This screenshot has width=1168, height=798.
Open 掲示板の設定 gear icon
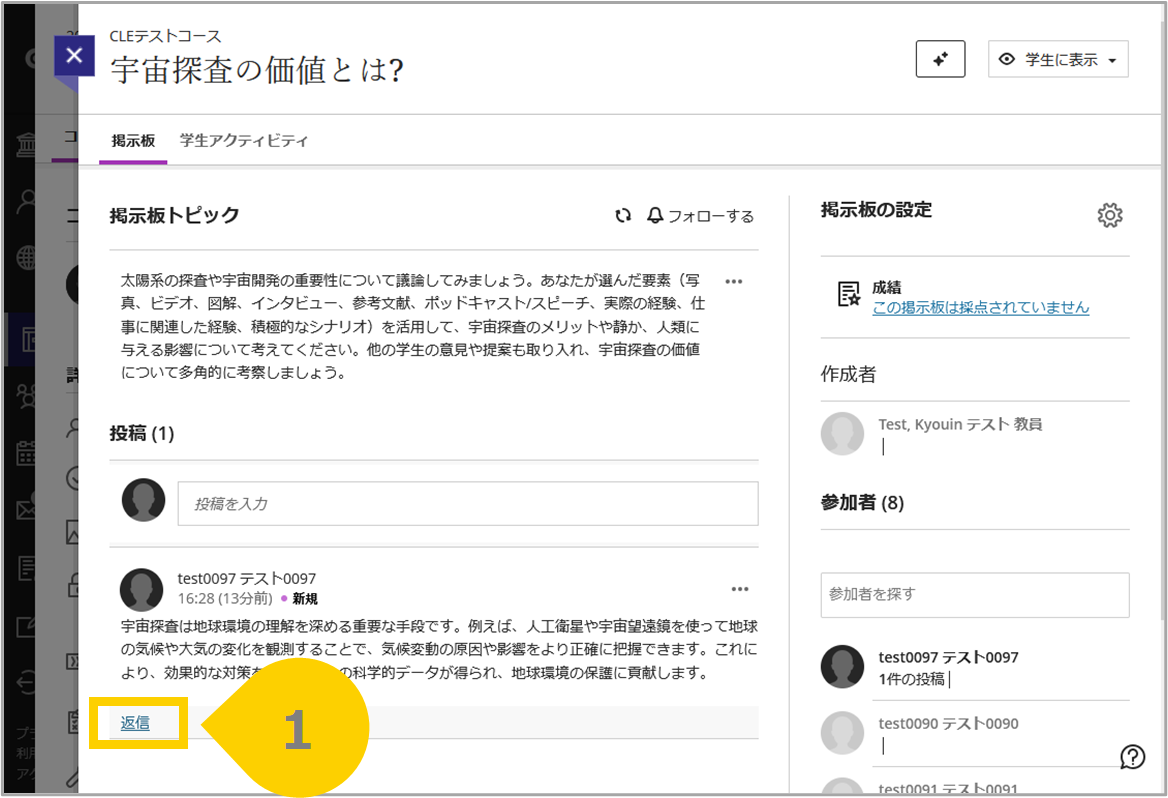[1110, 215]
